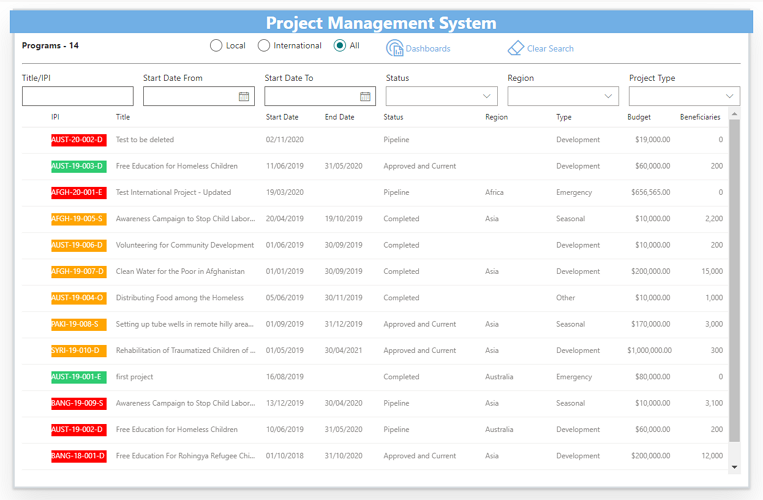This screenshot has width=763, height=500.
Task: Click the $656,565.00 budget cell
Action: [x=651, y=192]
